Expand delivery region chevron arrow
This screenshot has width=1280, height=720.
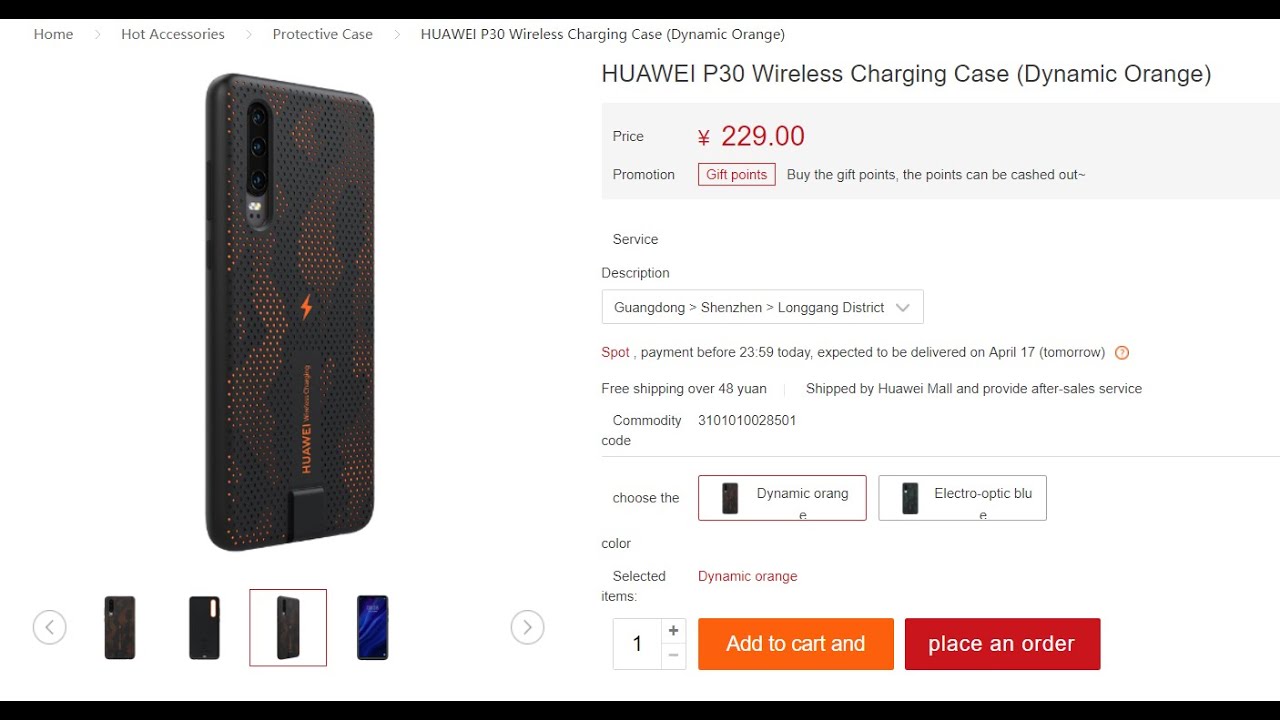click(x=903, y=308)
